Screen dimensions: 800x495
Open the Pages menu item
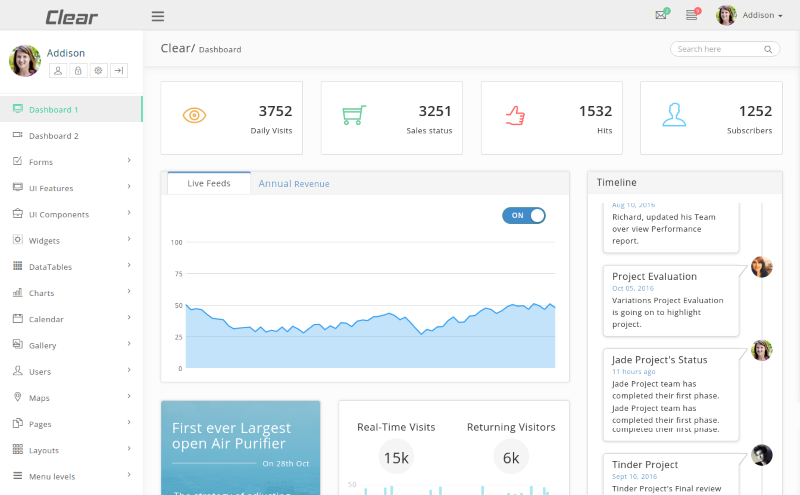(71, 424)
